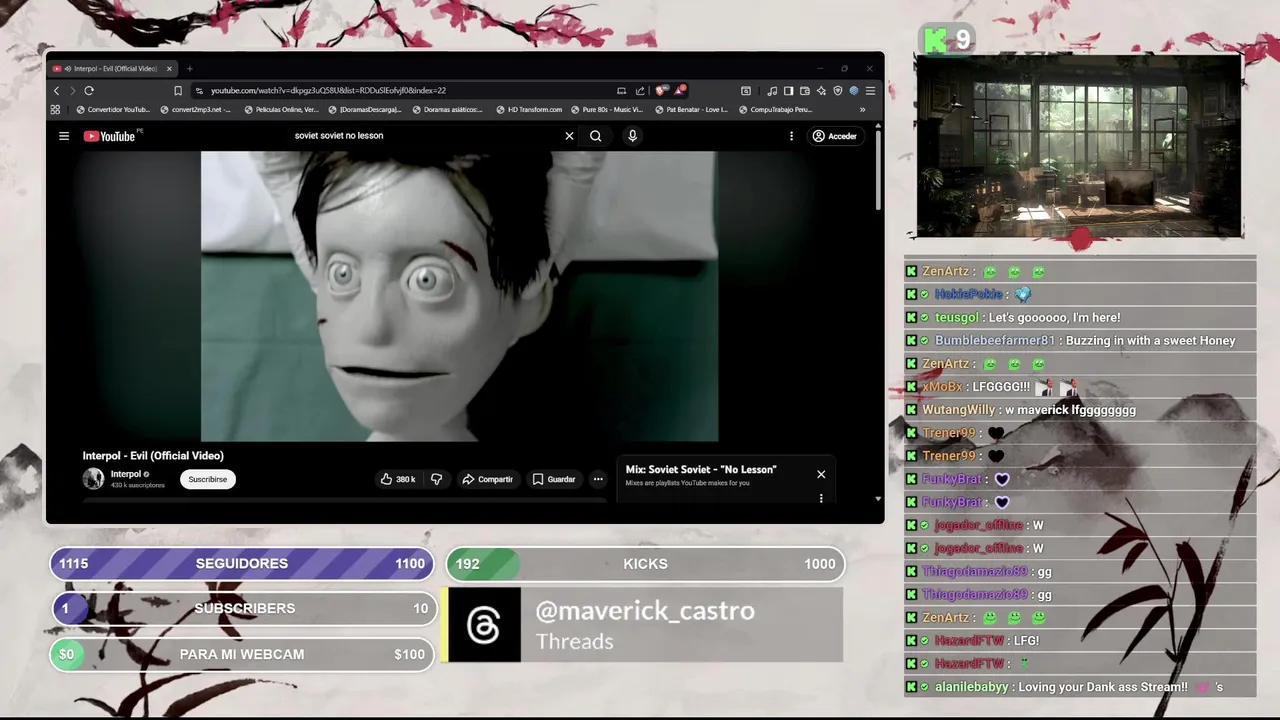Open the Interpol channel avatar

[93, 479]
